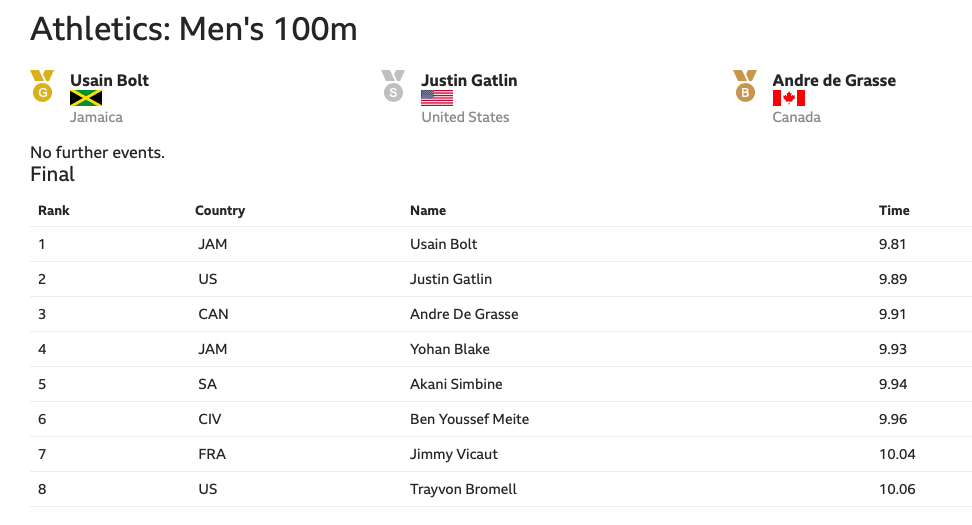The height and width of the screenshot is (525, 972).
Task: Click the Name column header
Action: (428, 211)
